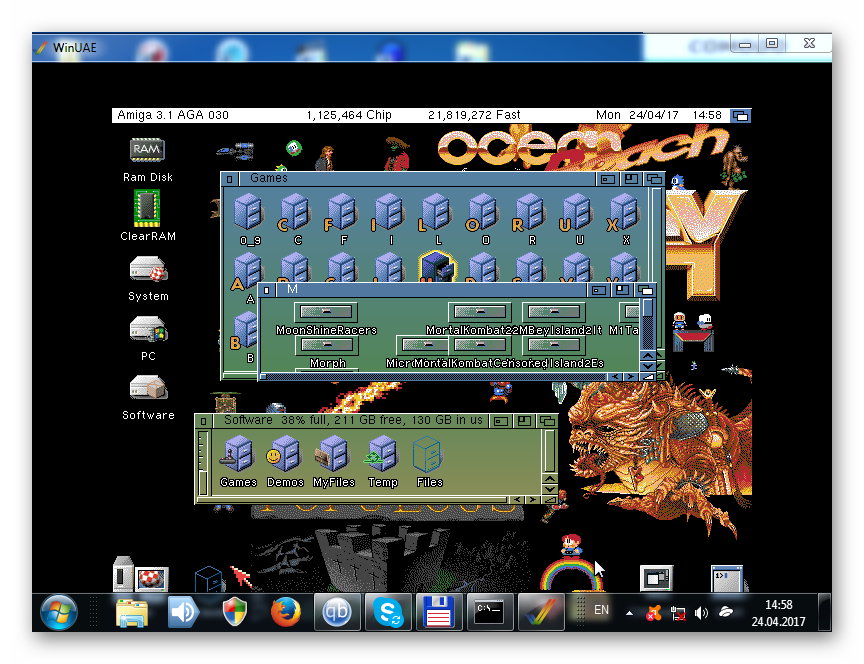
Task: Click the Software window depth gadget
Action: [x=547, y=421]
